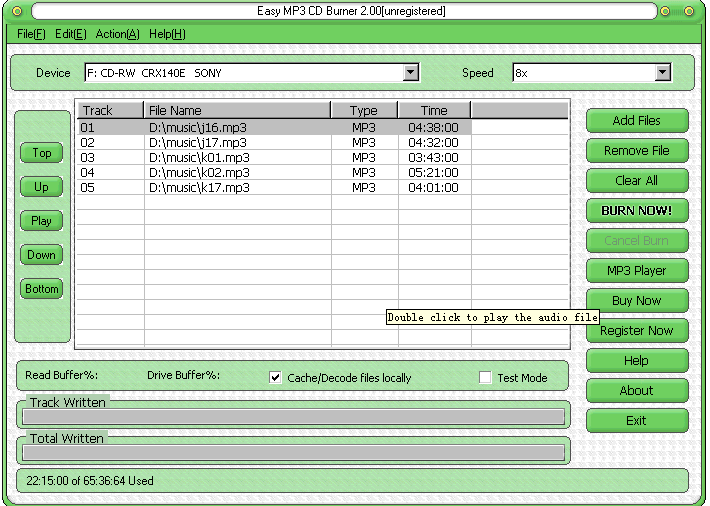
Task: Click the Exit button
Action: pos(637,420)
